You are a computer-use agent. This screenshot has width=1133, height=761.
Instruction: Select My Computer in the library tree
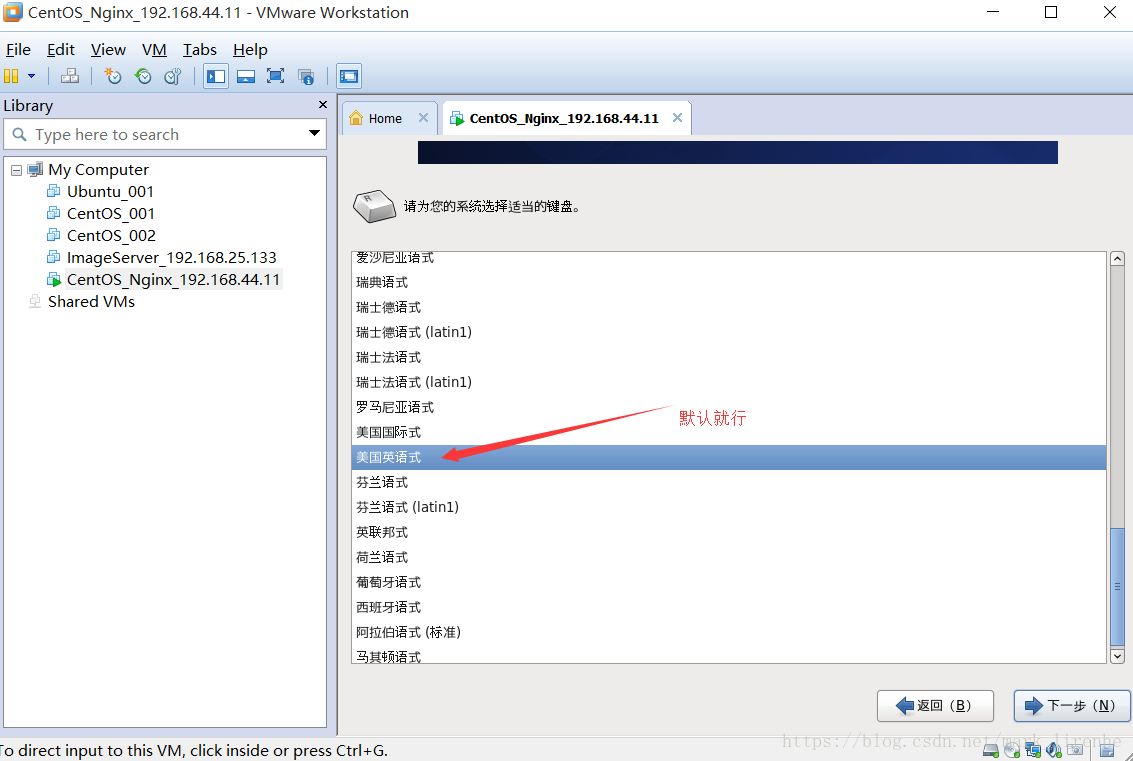click(98, 170)
